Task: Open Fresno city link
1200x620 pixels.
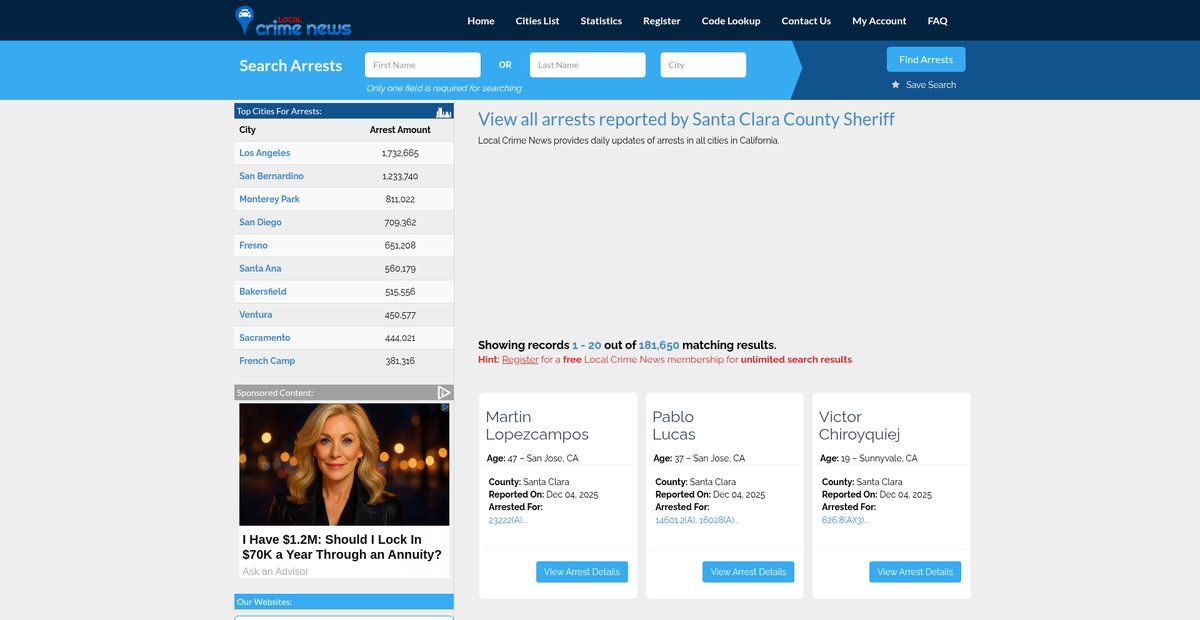Action: [253, 245]
